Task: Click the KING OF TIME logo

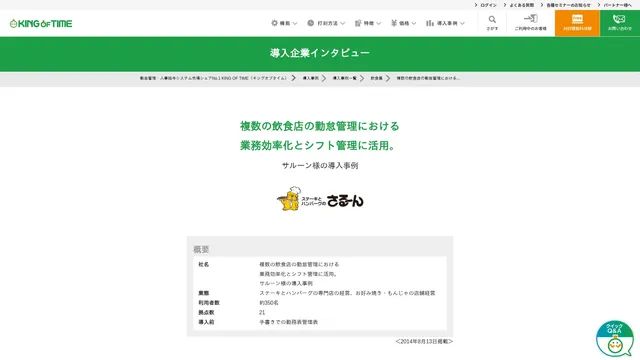Action: tap(41, 24)
